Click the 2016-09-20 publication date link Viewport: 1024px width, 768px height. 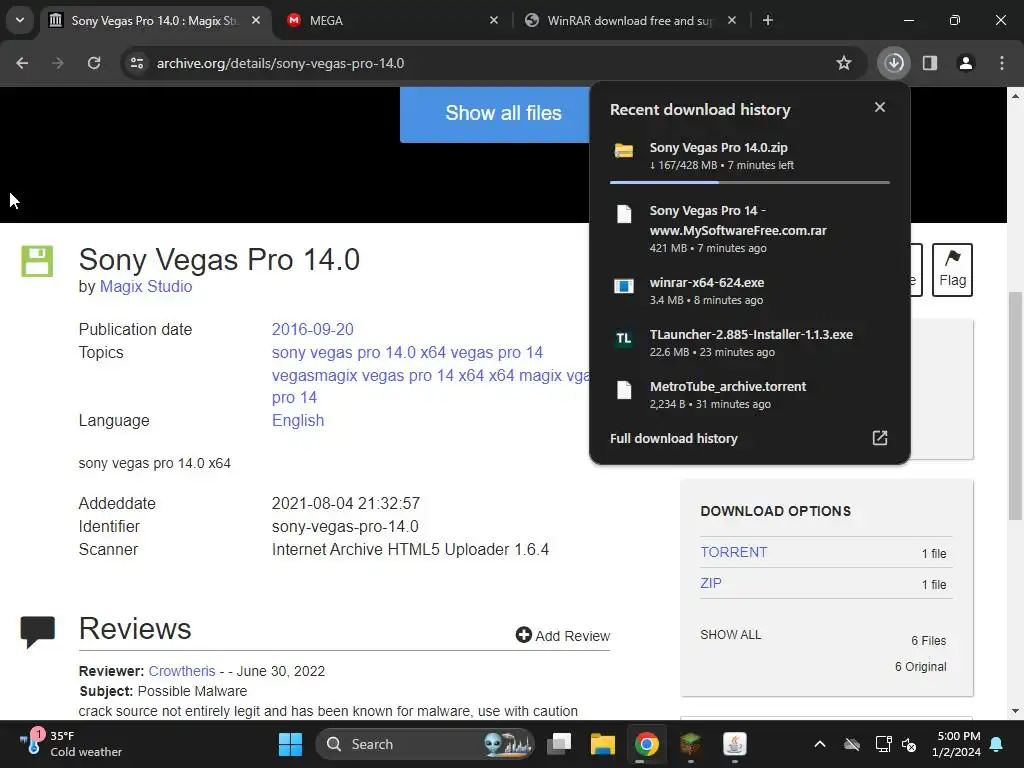tap(312, 329)
